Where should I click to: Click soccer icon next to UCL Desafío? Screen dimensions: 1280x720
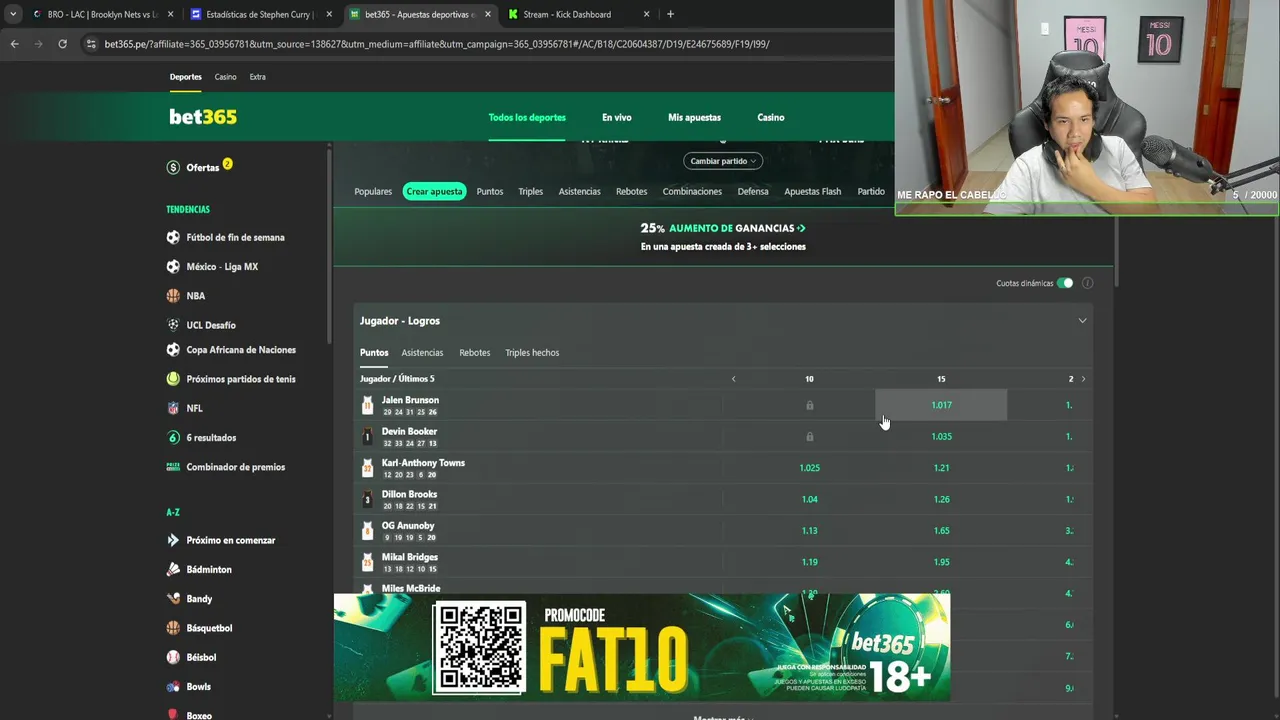(173, 325)
